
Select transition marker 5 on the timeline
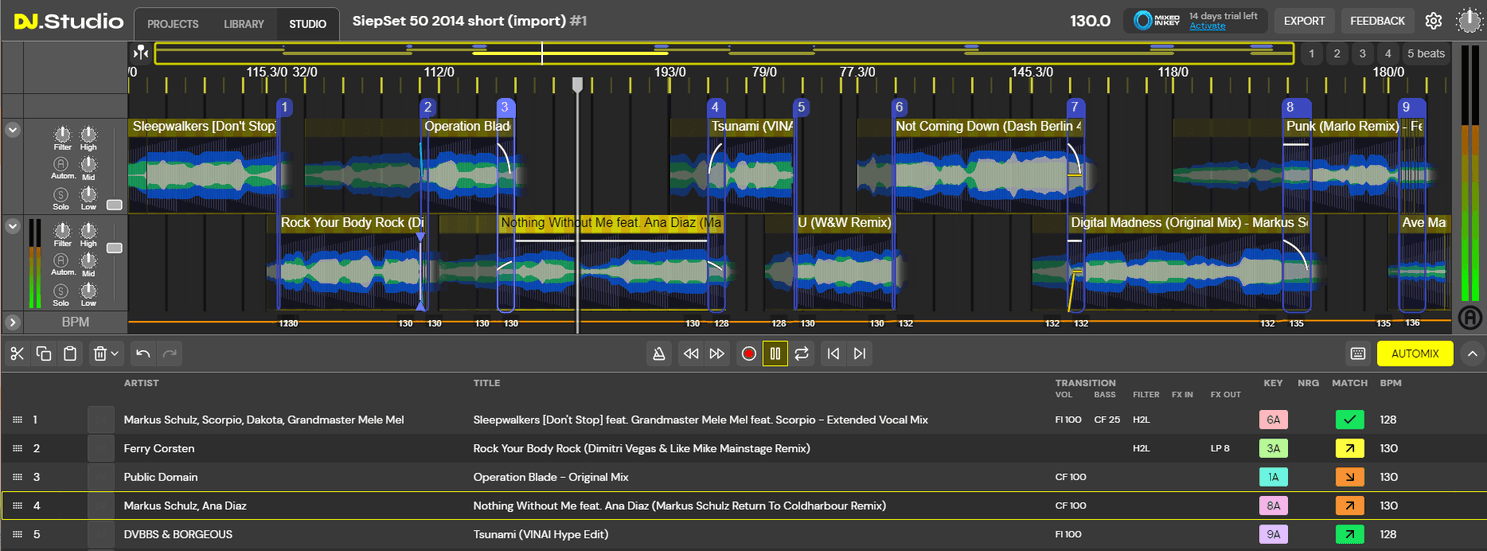point(801,107)
